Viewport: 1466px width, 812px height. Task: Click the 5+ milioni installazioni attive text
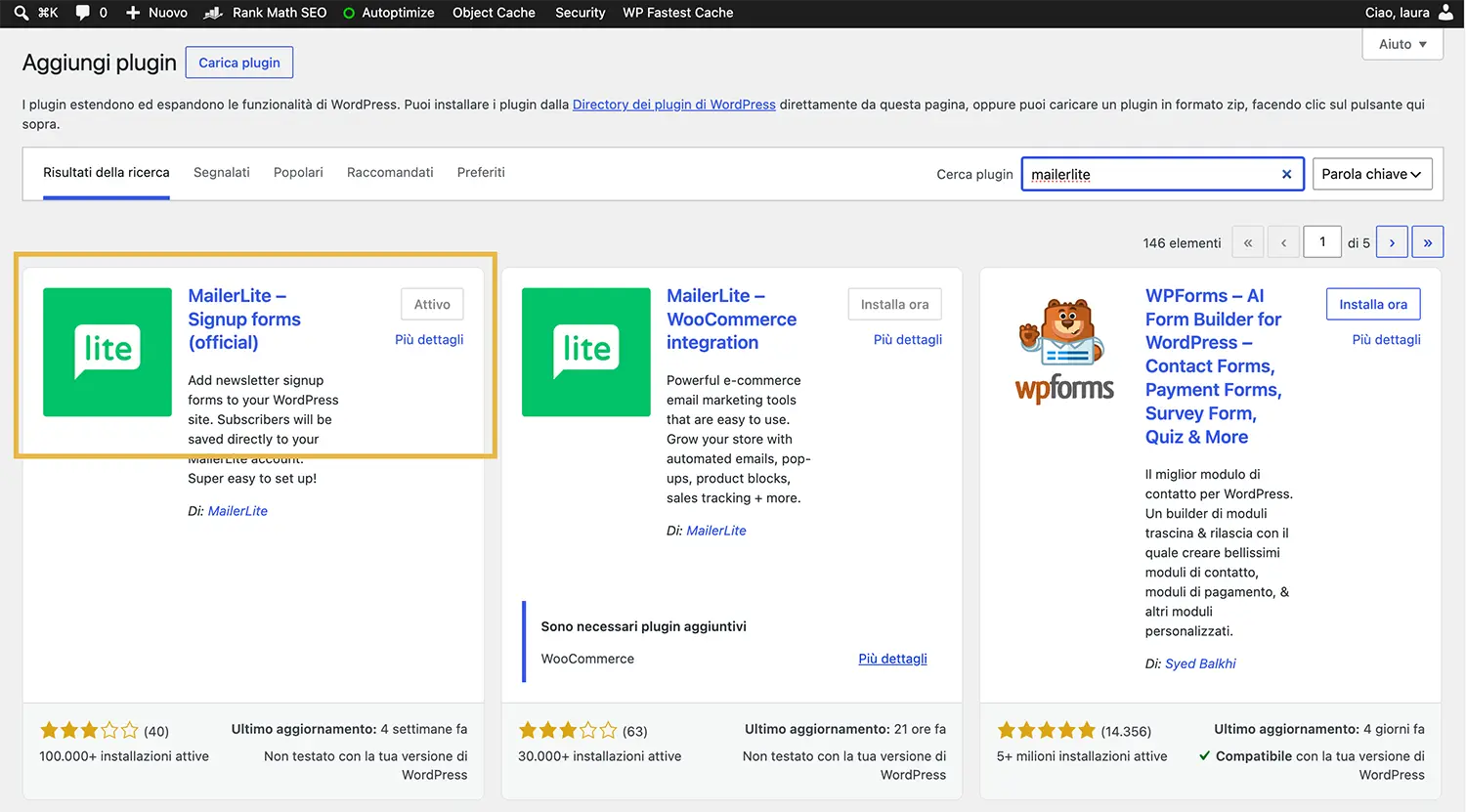pyautogui.click(x=1082, y=756)
